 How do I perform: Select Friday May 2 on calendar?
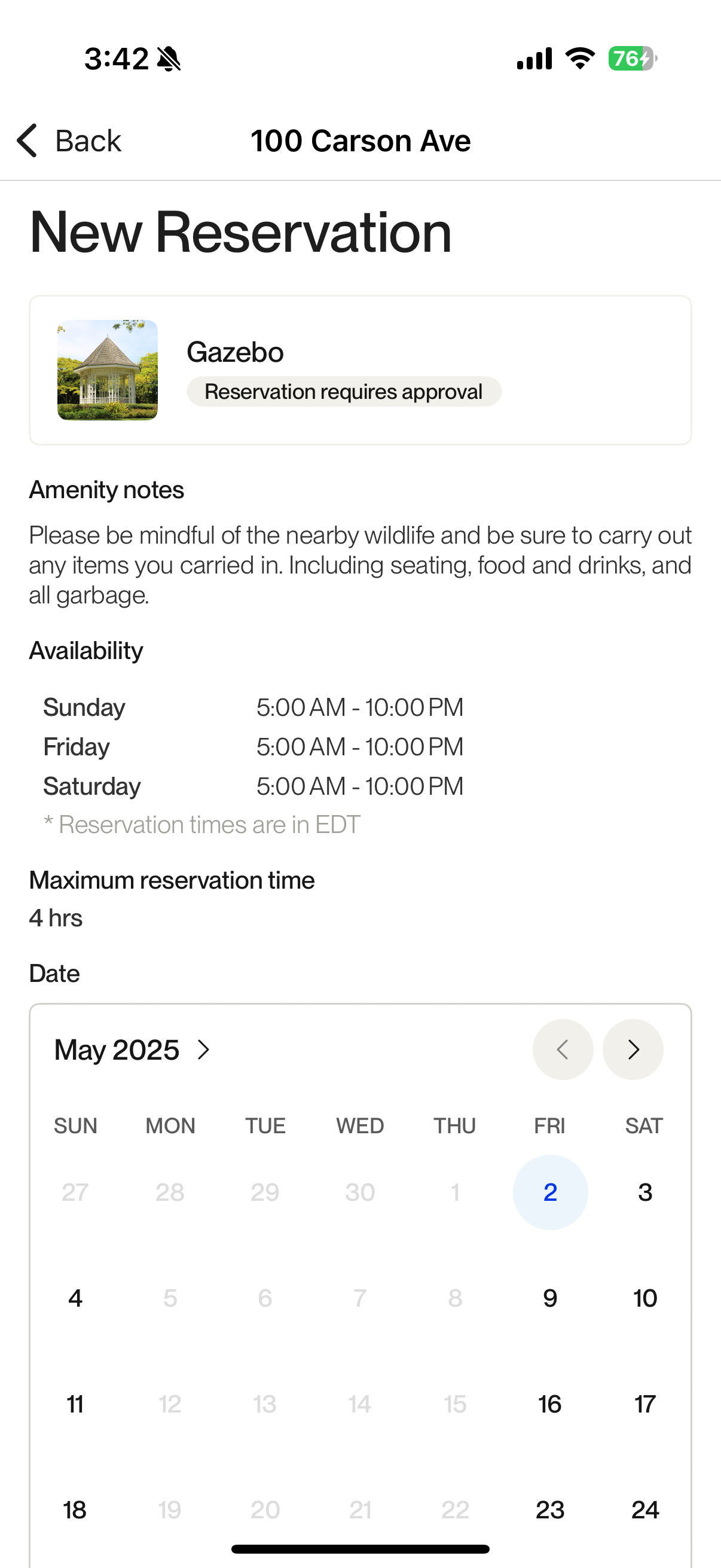(x=550, y=1192)
